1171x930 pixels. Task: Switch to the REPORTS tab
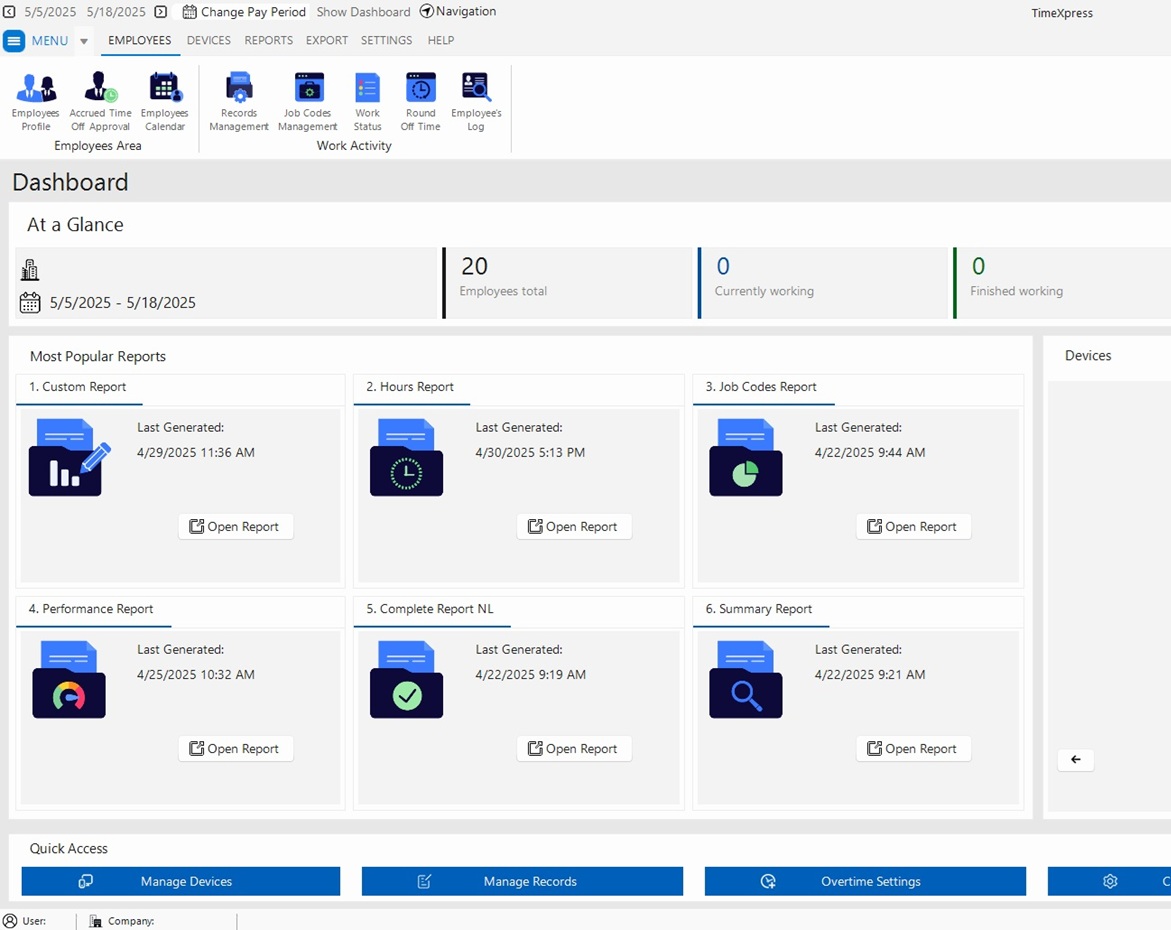[x=269, y=40]
